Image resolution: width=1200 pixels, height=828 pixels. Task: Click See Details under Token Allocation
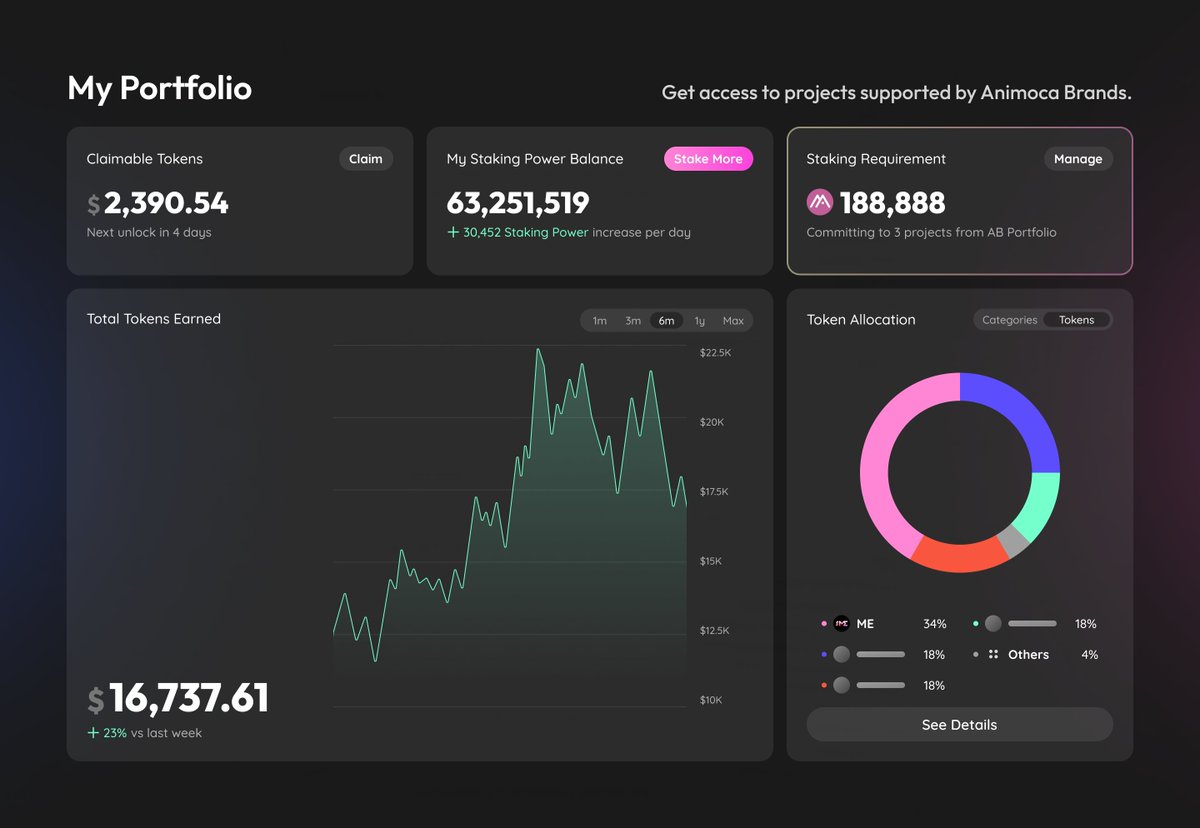point(959,724)
